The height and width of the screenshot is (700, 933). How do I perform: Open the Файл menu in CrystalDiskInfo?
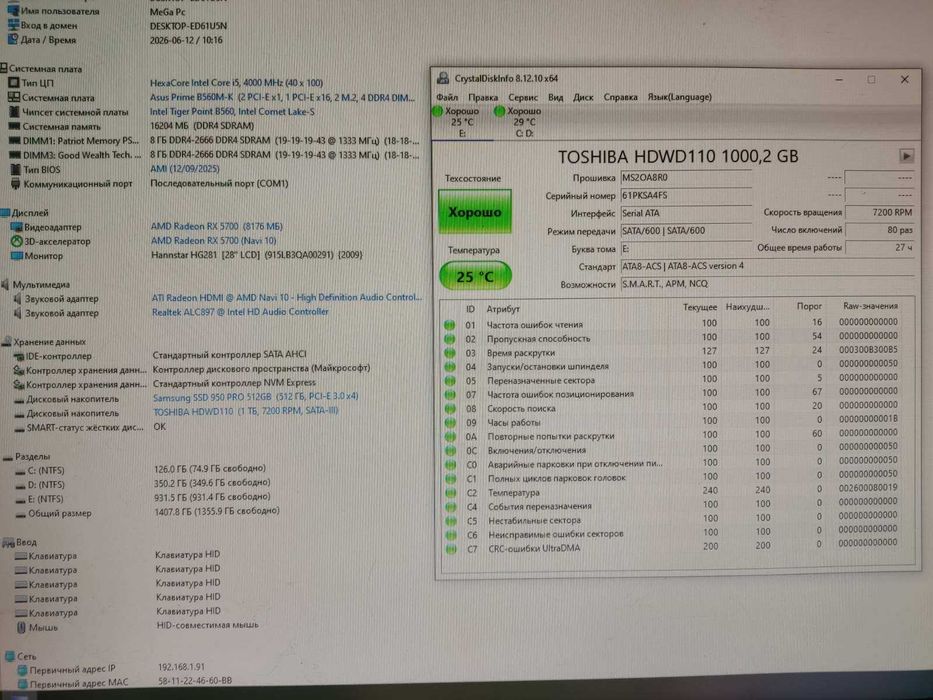[x=447, y=97]
